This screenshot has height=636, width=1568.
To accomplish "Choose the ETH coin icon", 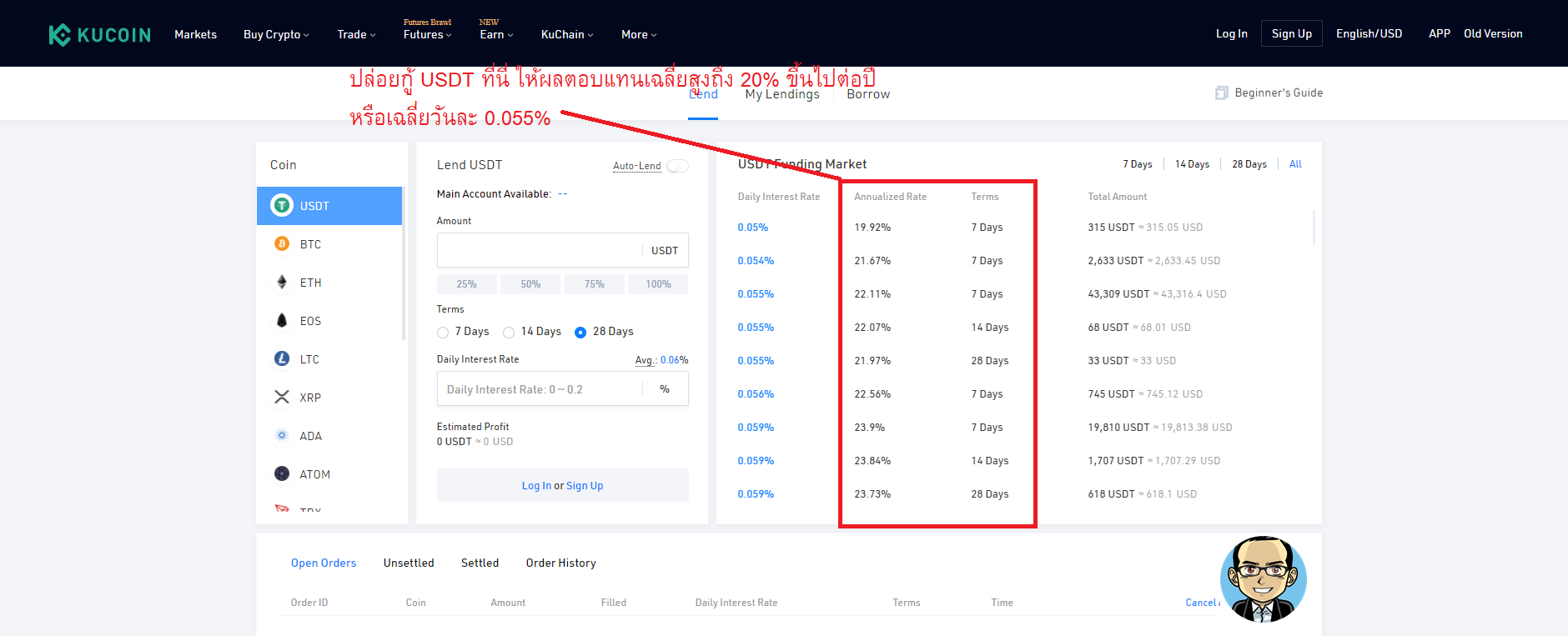I will pos(282,282).
